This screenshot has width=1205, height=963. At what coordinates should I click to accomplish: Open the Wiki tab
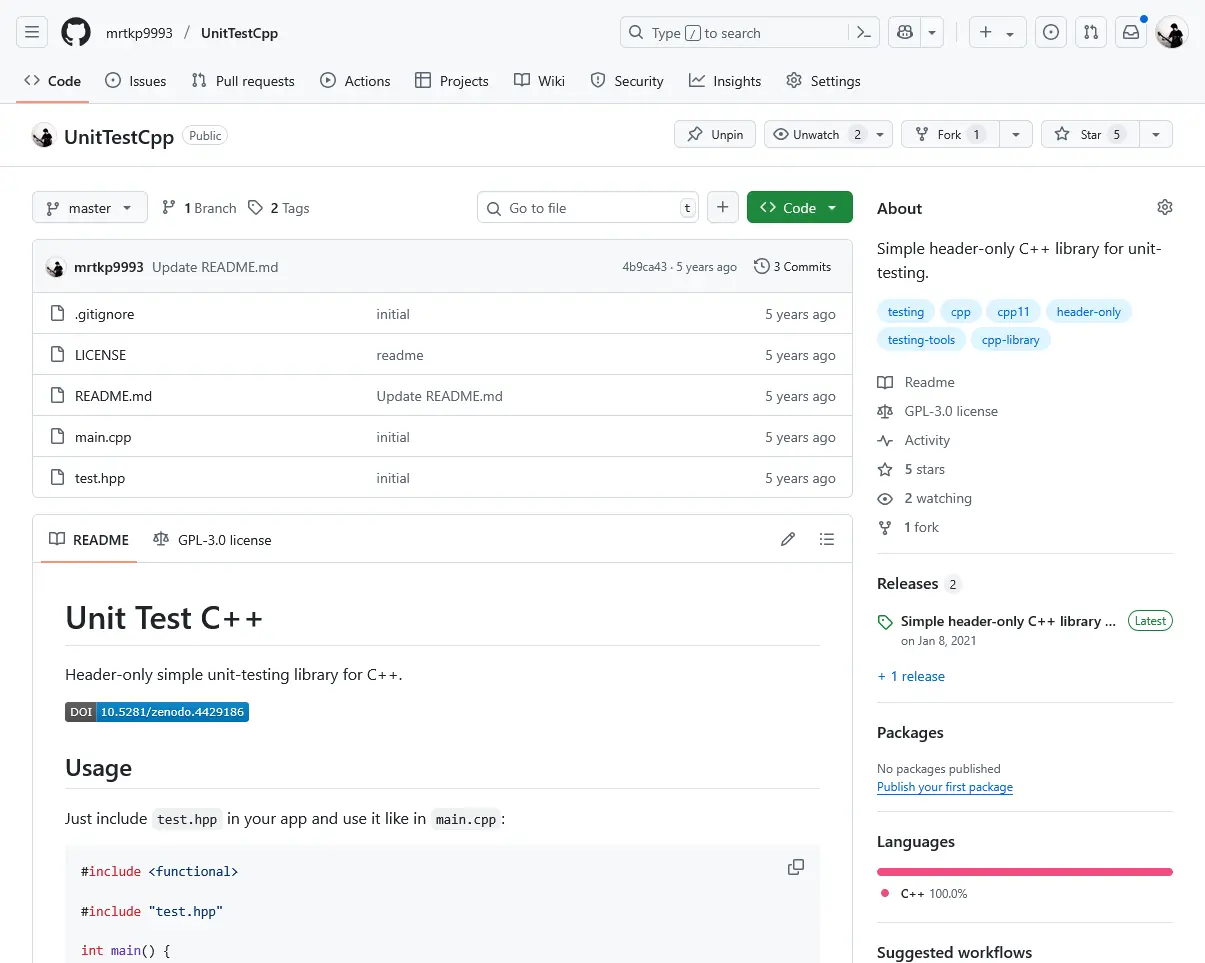pos(539,81)
